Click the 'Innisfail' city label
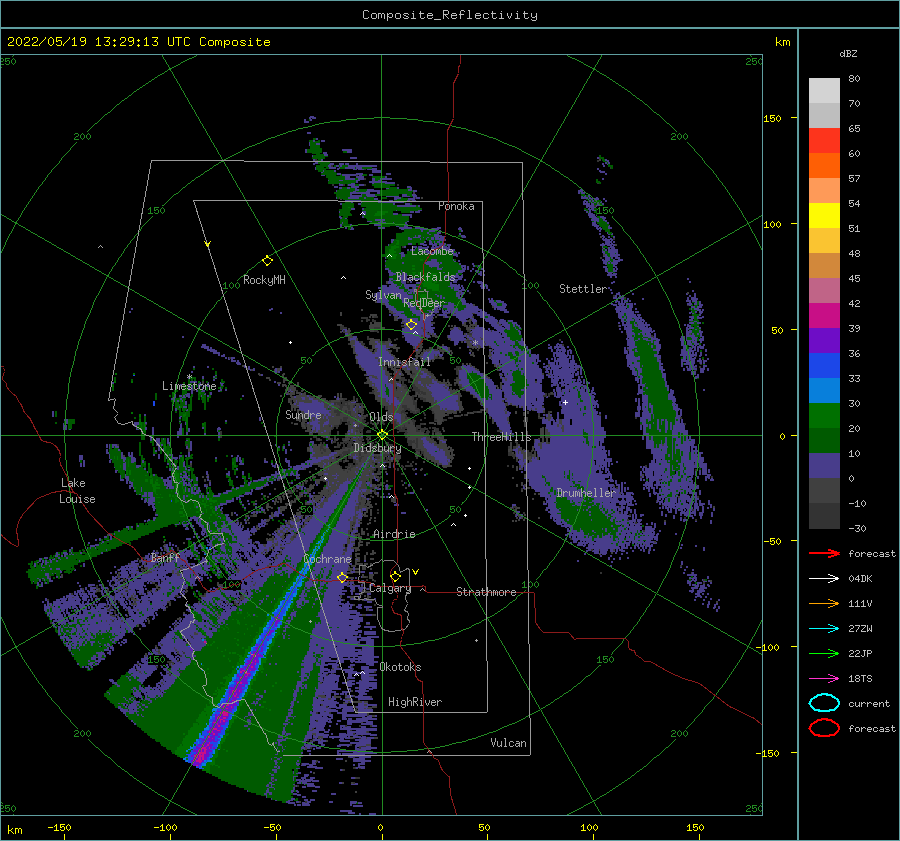Viewport: 900px width, 841px height. point(404,362)
